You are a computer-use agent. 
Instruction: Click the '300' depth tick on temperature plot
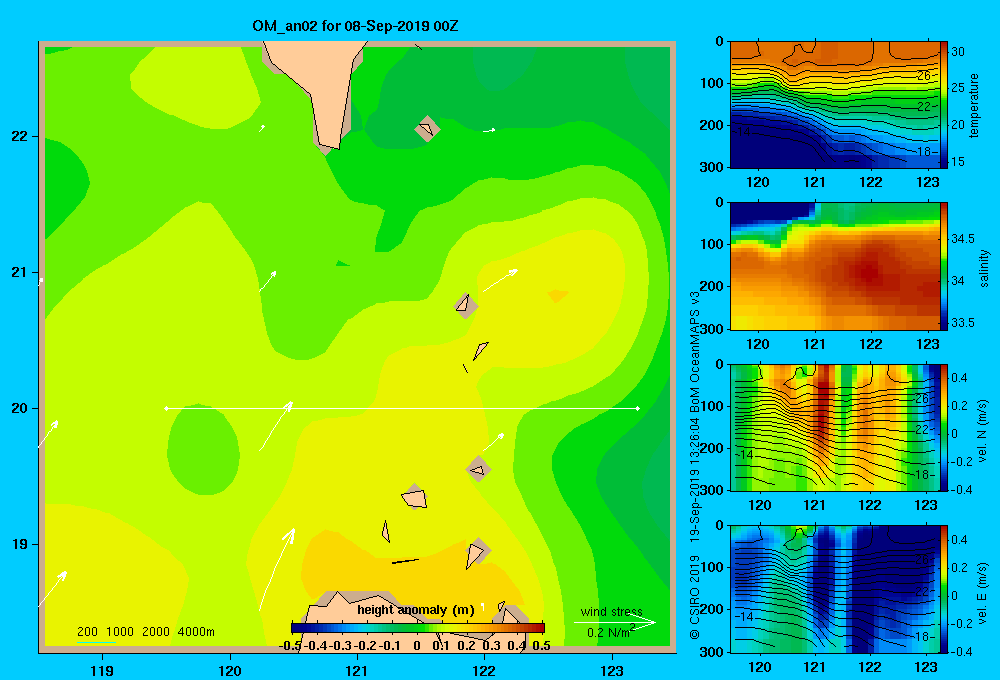click(712, 167)
